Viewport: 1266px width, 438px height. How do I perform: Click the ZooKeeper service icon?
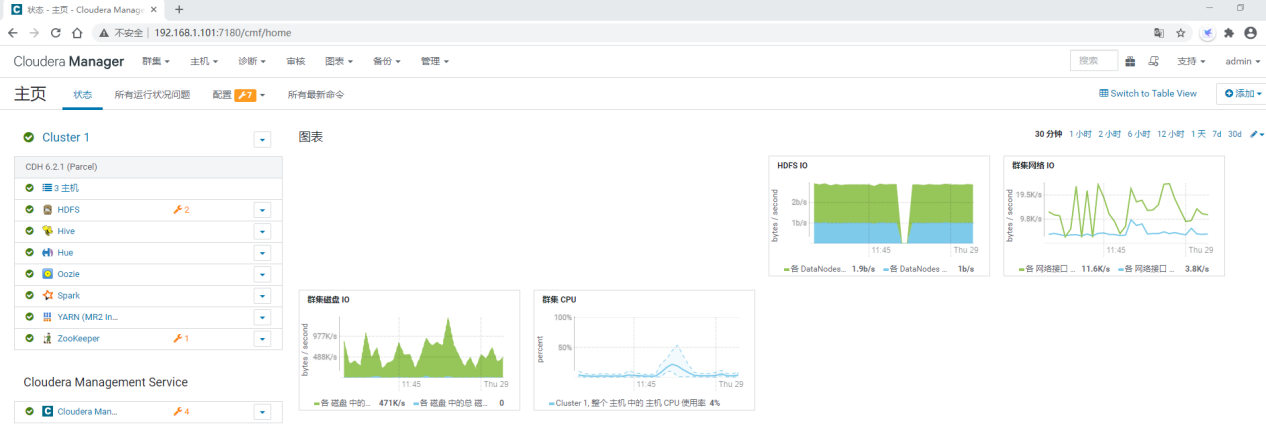pos(47,339)
